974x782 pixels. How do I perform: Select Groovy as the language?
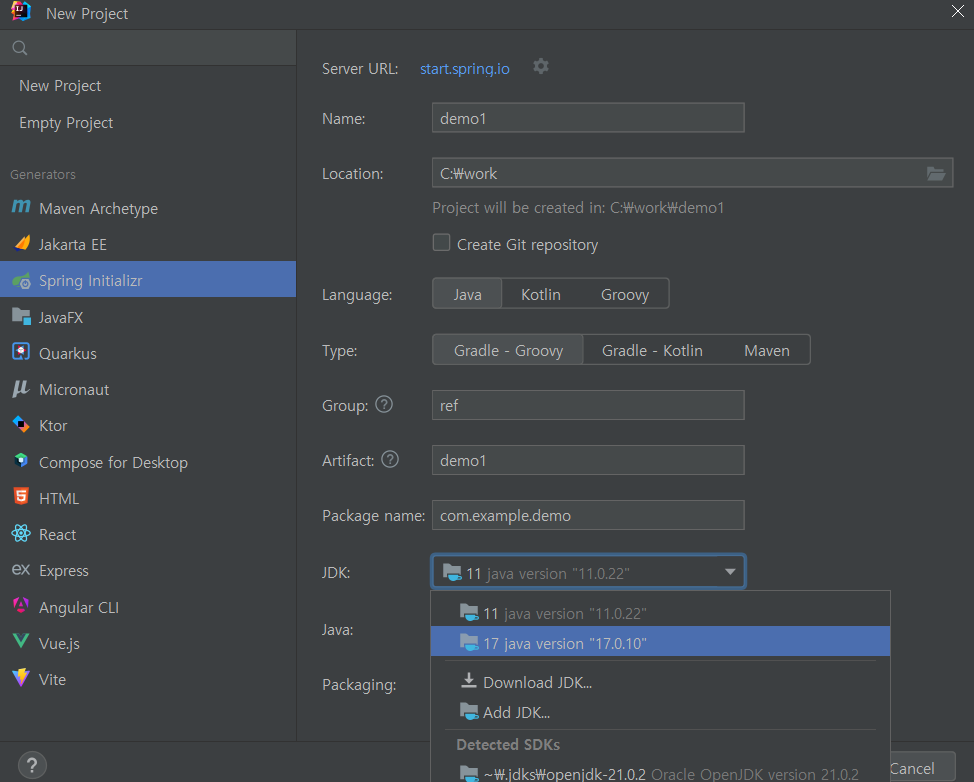pyautogui.click(x=625, y=294)
